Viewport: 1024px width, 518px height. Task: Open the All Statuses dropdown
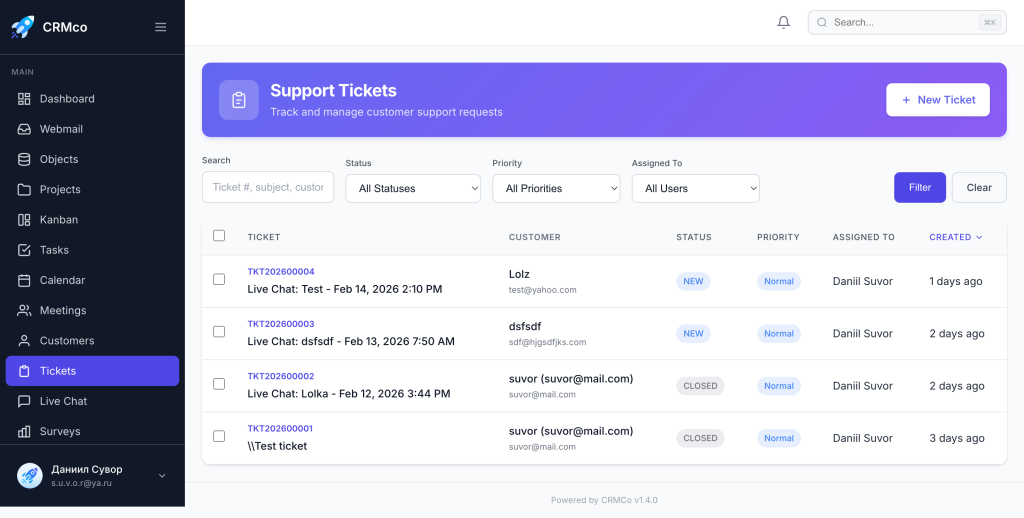click(413, 188)
